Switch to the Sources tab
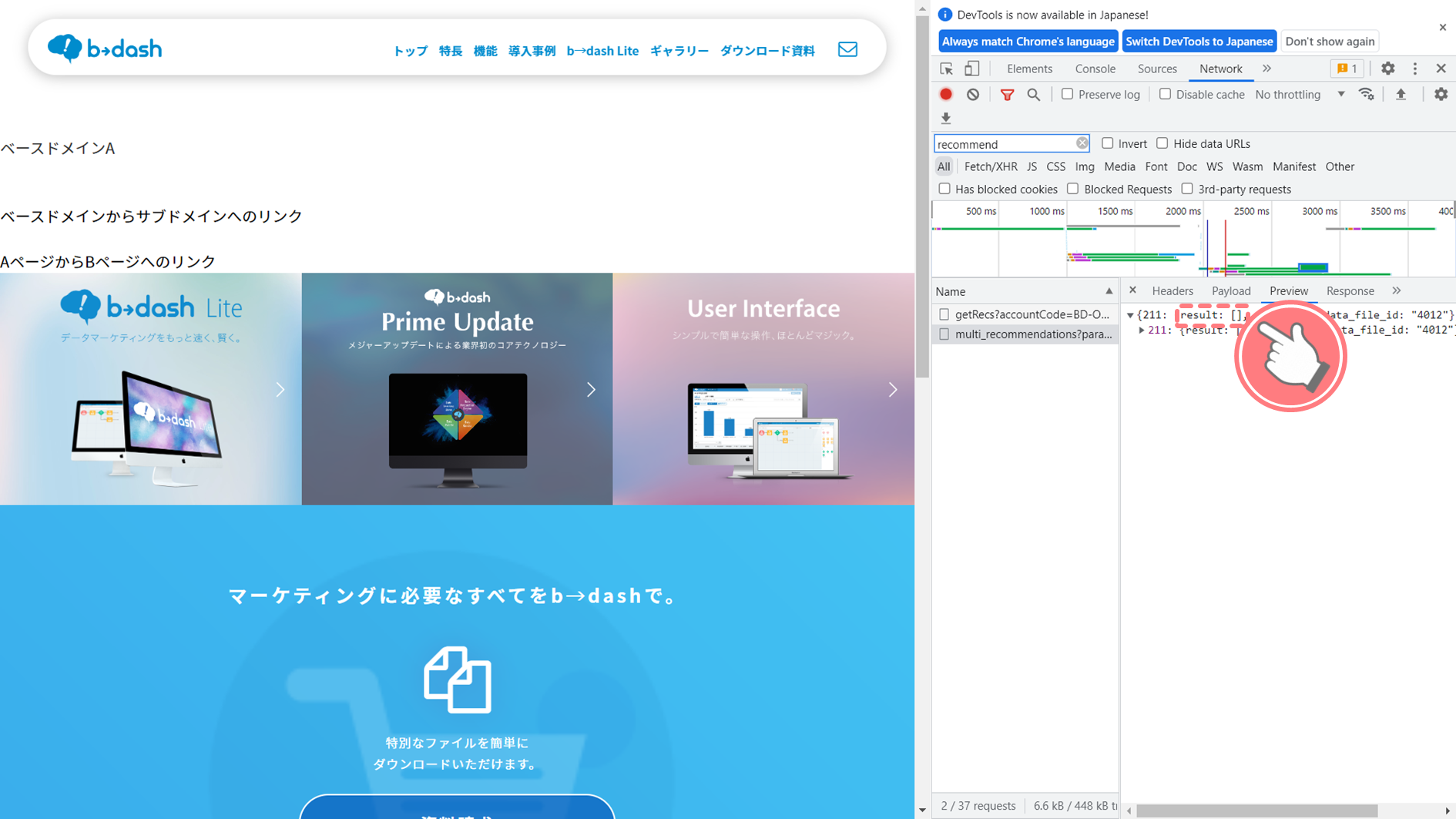The height and width of the screenshot is (819, 1456). [1157, 69]
